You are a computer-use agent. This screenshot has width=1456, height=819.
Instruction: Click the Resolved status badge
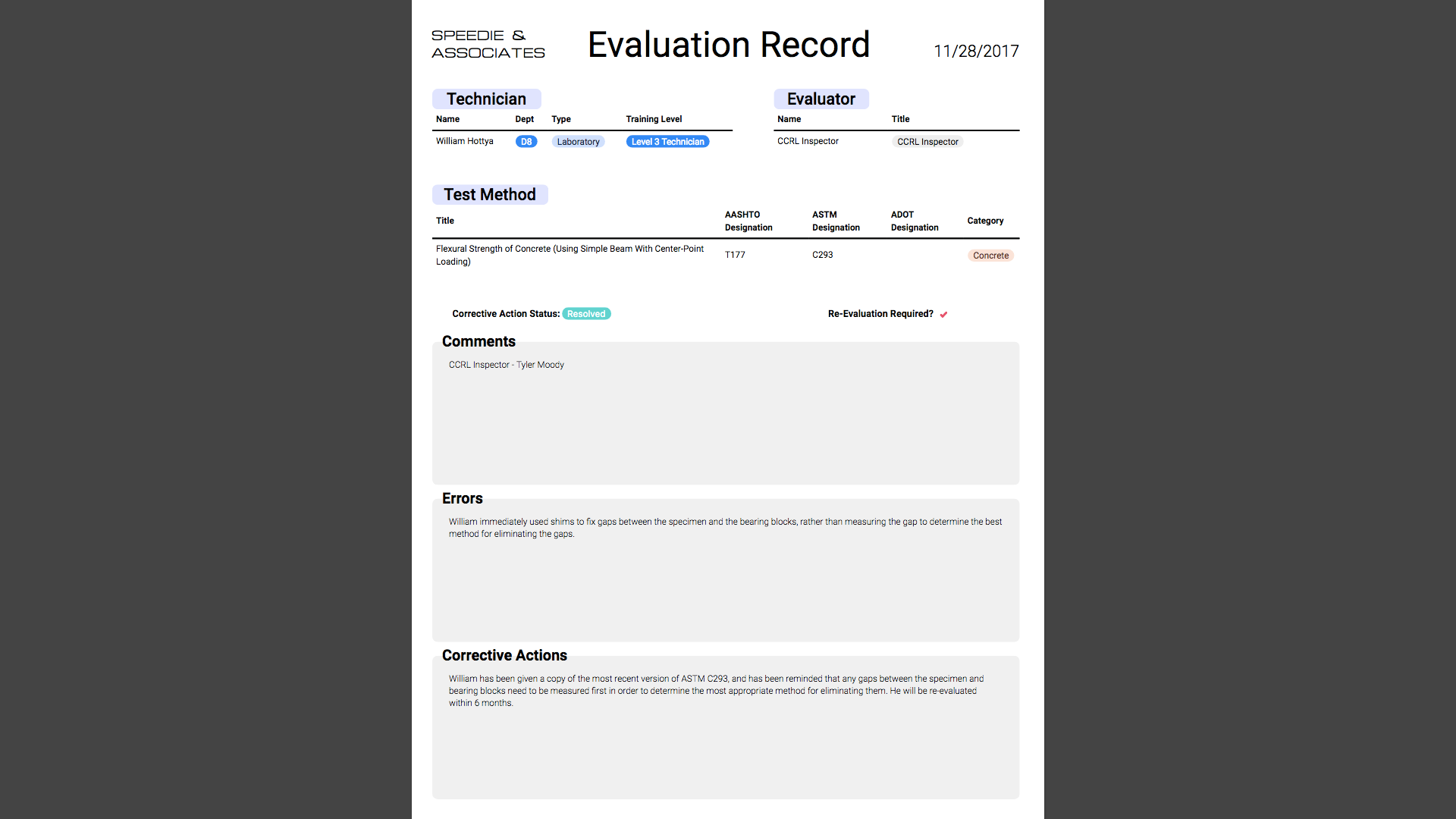click(586, 314)
